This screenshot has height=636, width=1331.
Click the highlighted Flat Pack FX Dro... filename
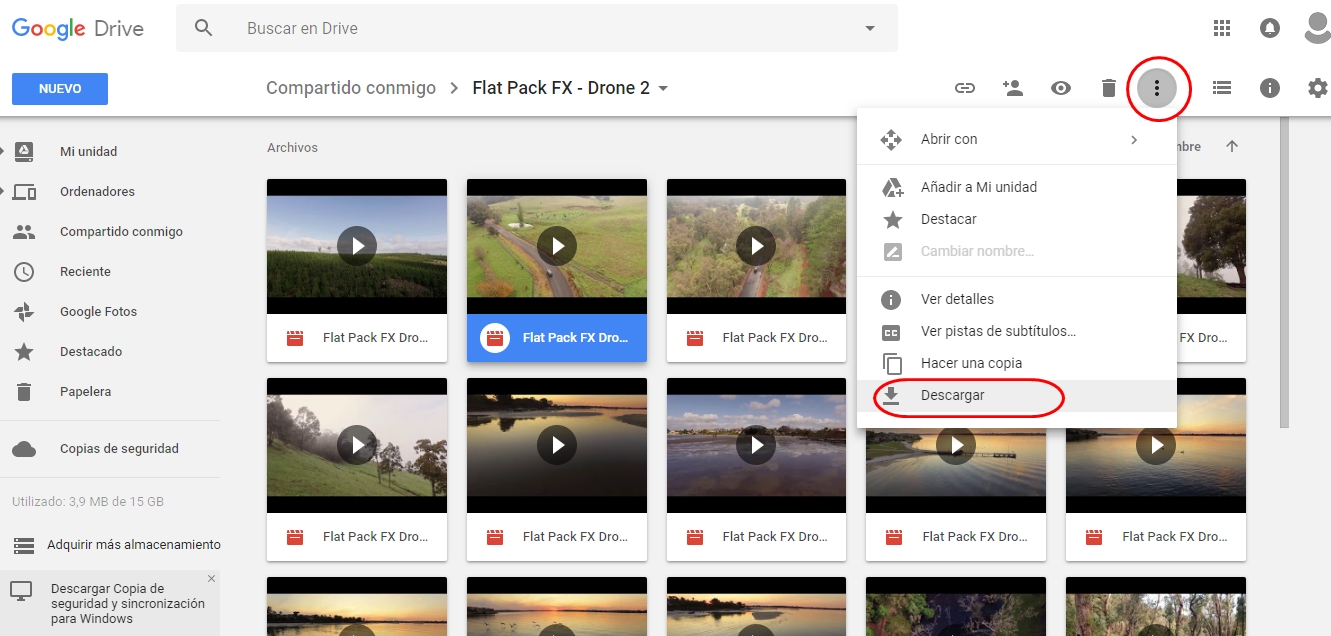click(x=575, y=338)
